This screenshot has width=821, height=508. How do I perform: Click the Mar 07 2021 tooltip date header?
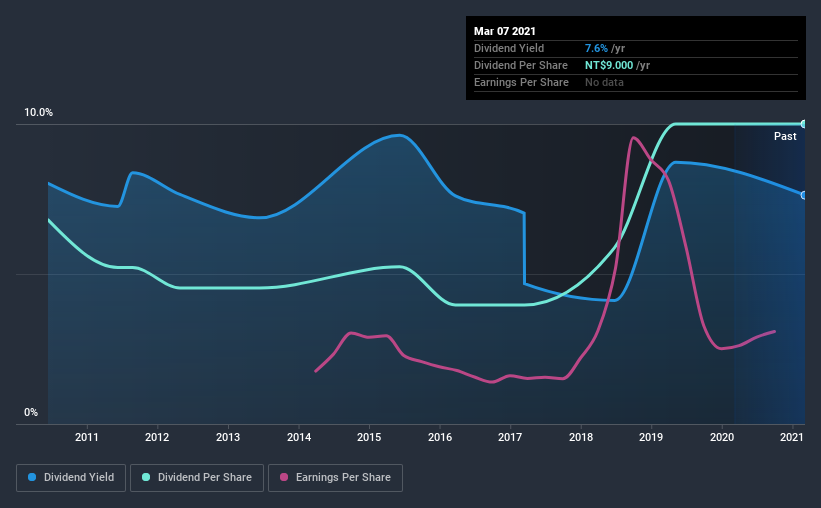pos(505,31)
